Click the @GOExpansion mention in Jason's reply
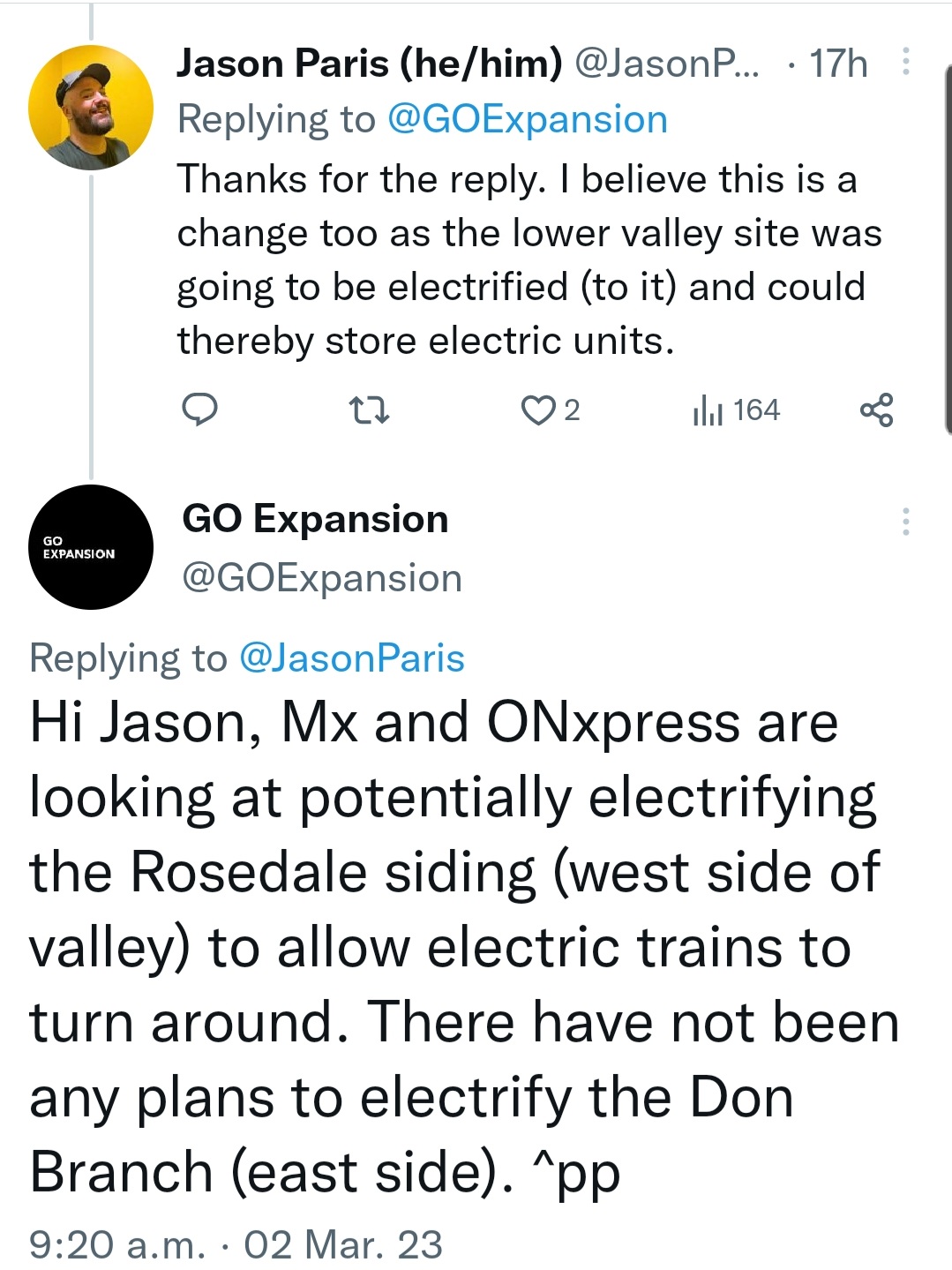Screen dimensions: 952x1270 pyautogui.click(x=527, y=120)
